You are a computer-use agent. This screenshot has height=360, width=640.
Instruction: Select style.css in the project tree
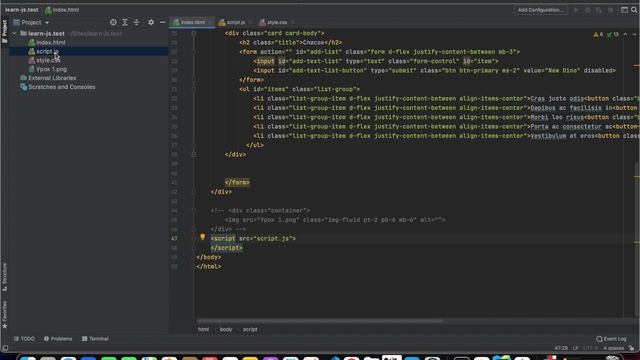pos(44,60)
